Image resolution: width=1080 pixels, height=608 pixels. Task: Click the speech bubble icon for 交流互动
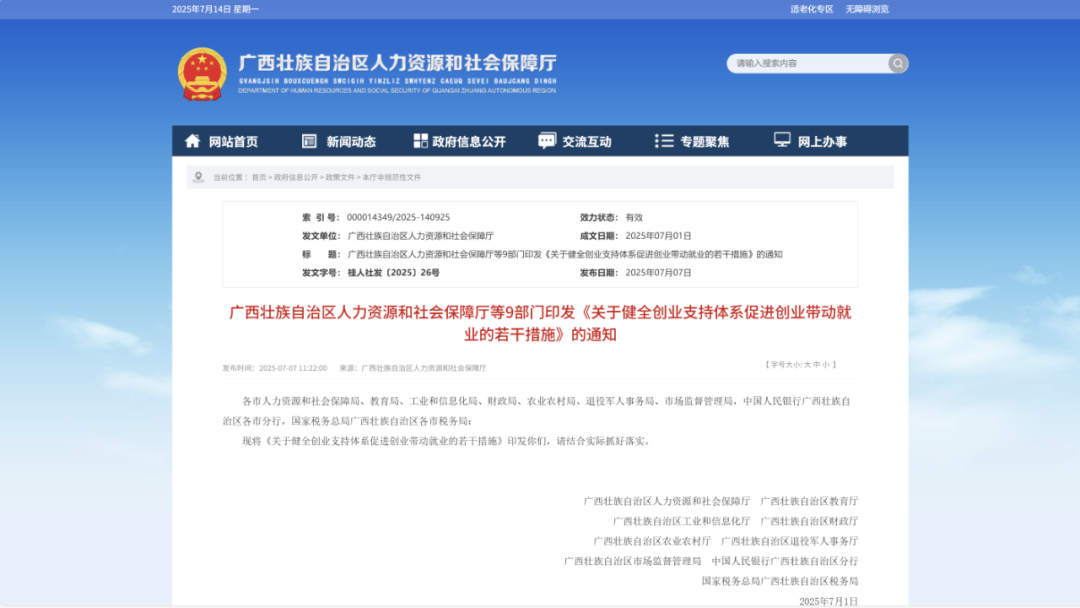547,141
